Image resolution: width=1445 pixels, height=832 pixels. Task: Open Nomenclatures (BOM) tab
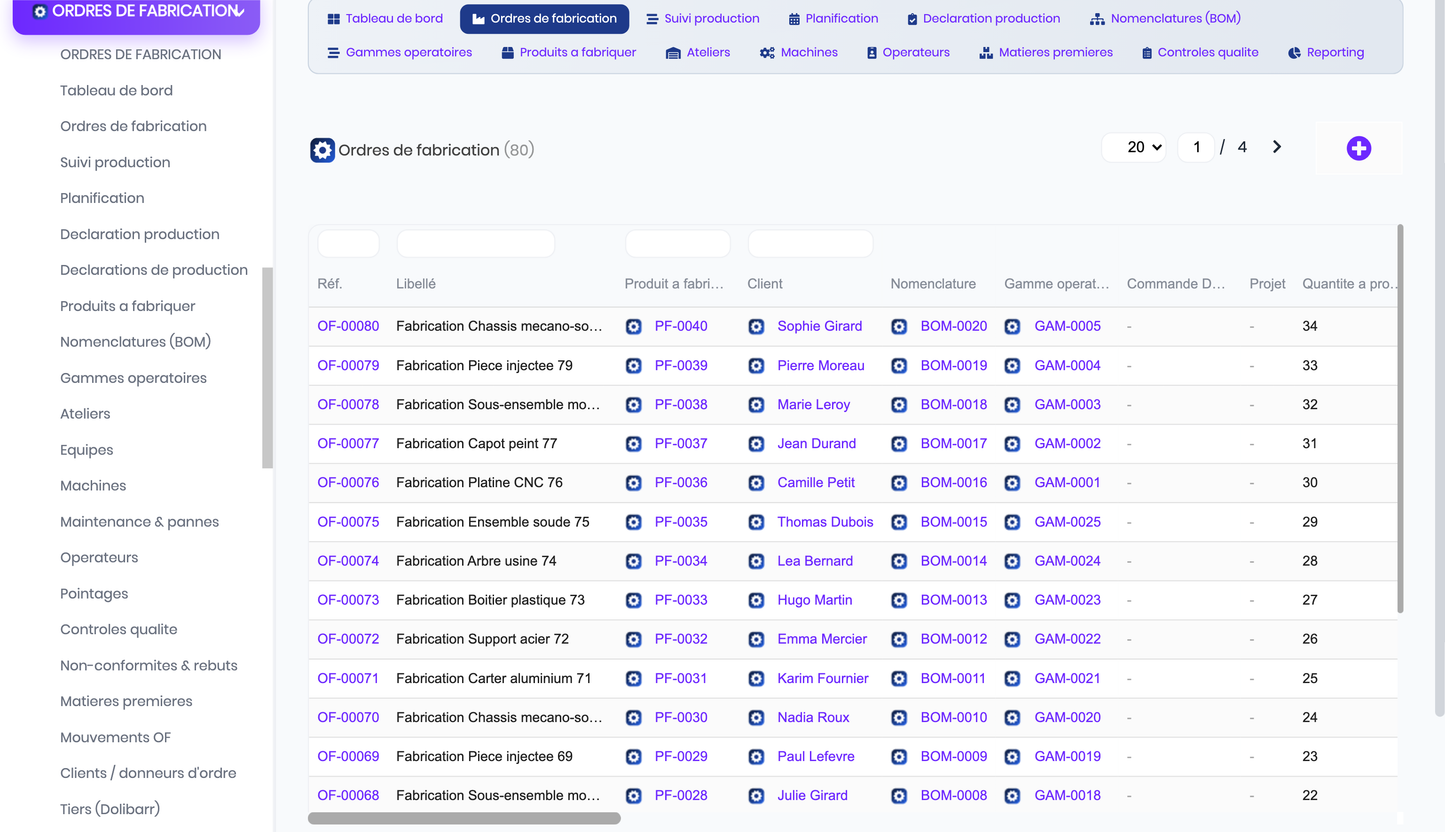tap(1165, 18)
